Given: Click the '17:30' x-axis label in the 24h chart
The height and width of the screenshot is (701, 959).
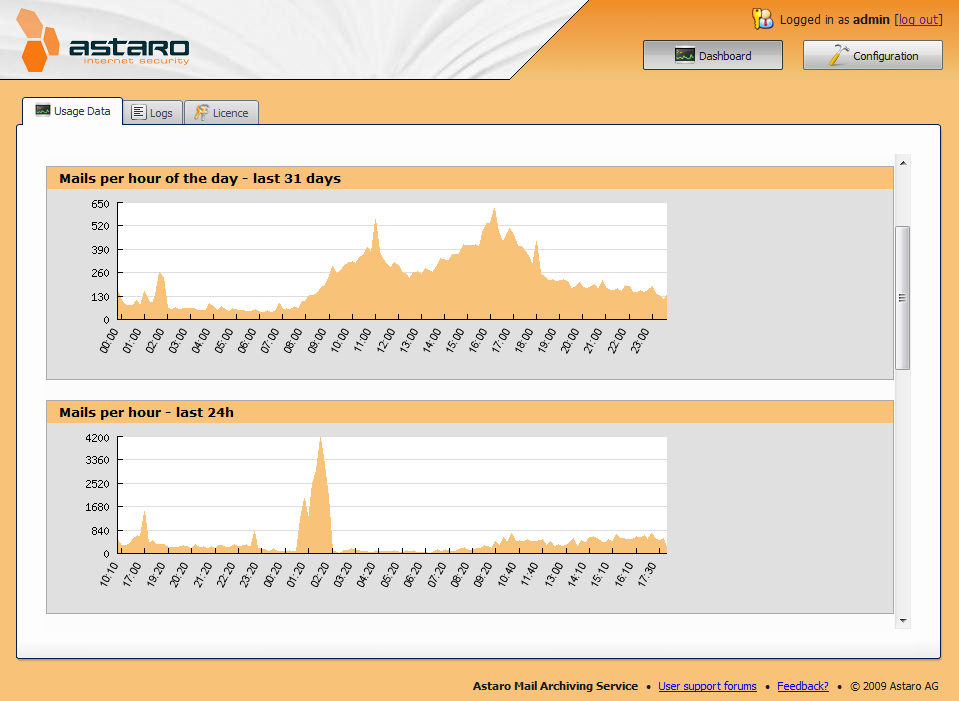Looking at the screenshot, I should click(x=646, y=574).
